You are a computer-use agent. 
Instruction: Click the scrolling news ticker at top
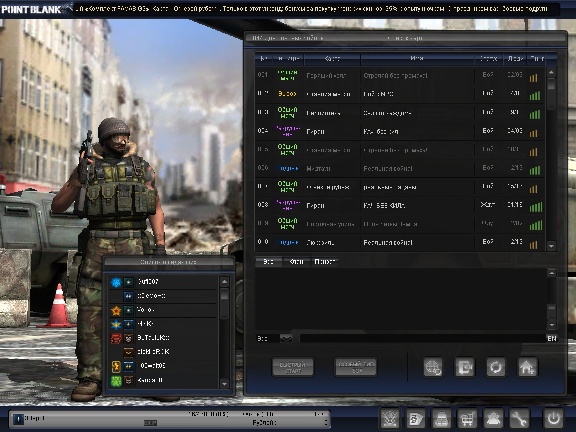click(x=317, y=9)
